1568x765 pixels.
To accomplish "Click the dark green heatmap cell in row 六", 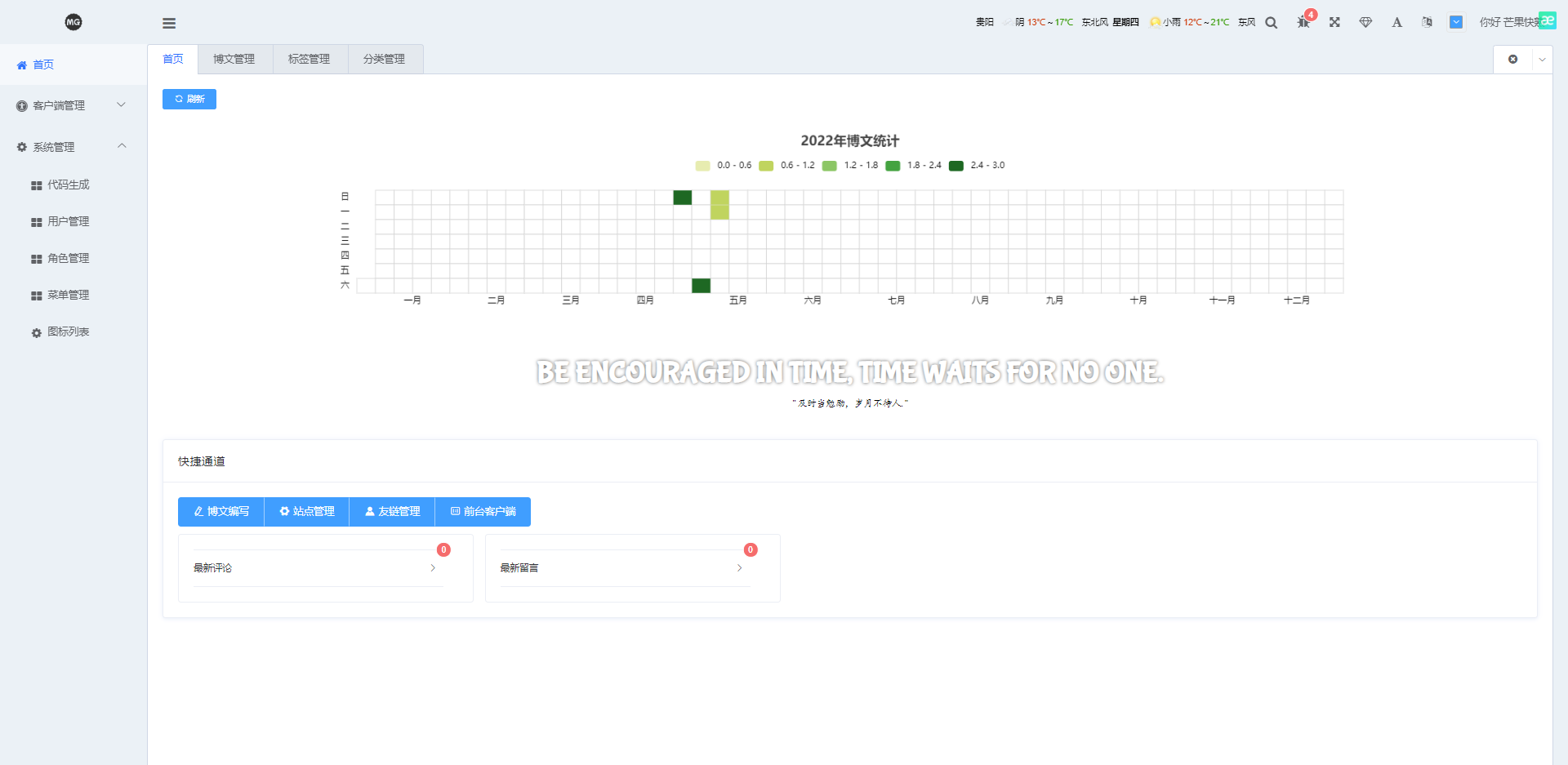I will pyautogui.click(x=701, y=286).
